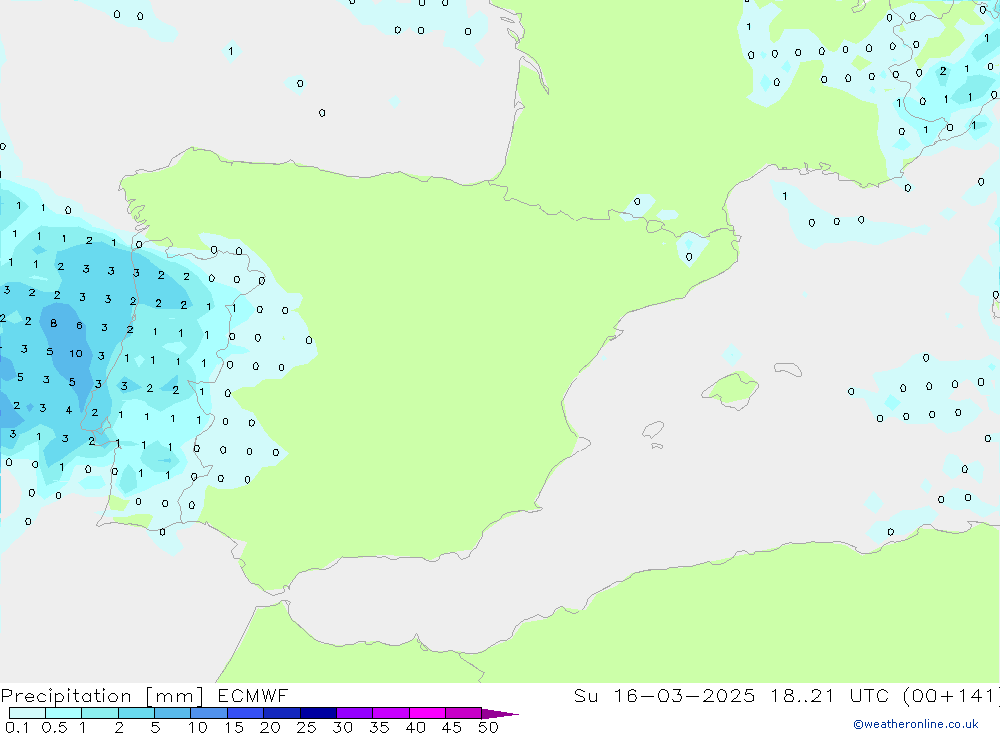1000x733 pixels.
Task: Click the 0.5–1 mm legend color swatch
Action: pos(64,713)
